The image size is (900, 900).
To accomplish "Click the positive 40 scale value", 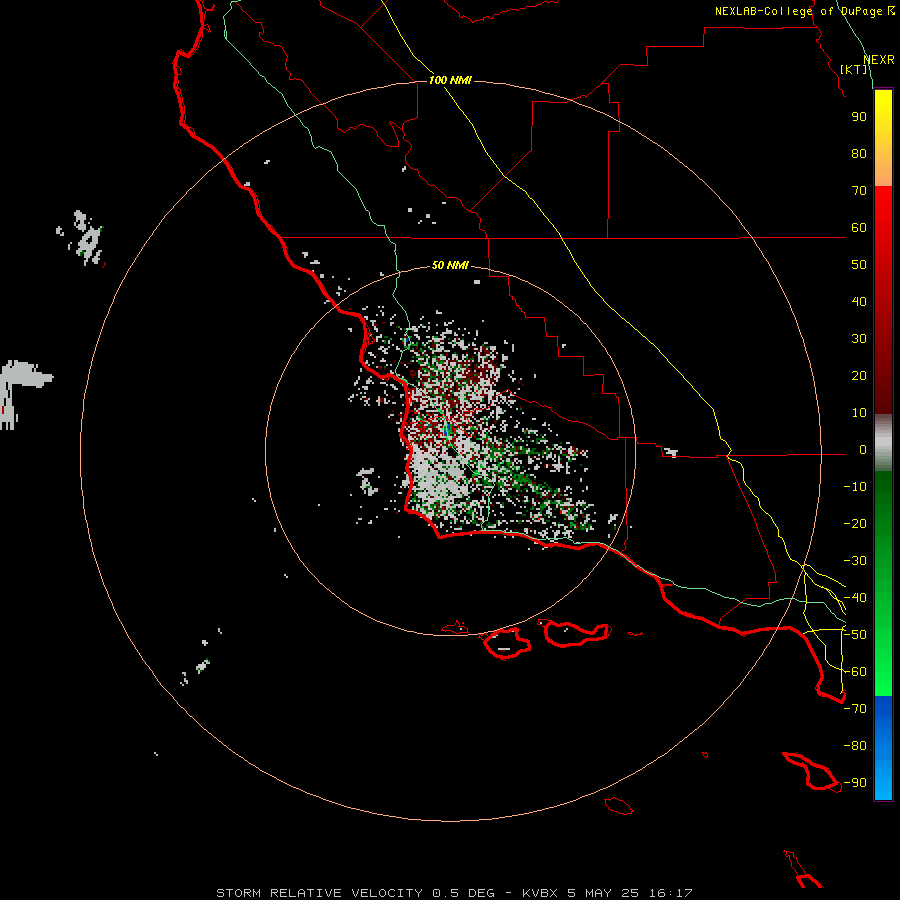I will point(859,302).
